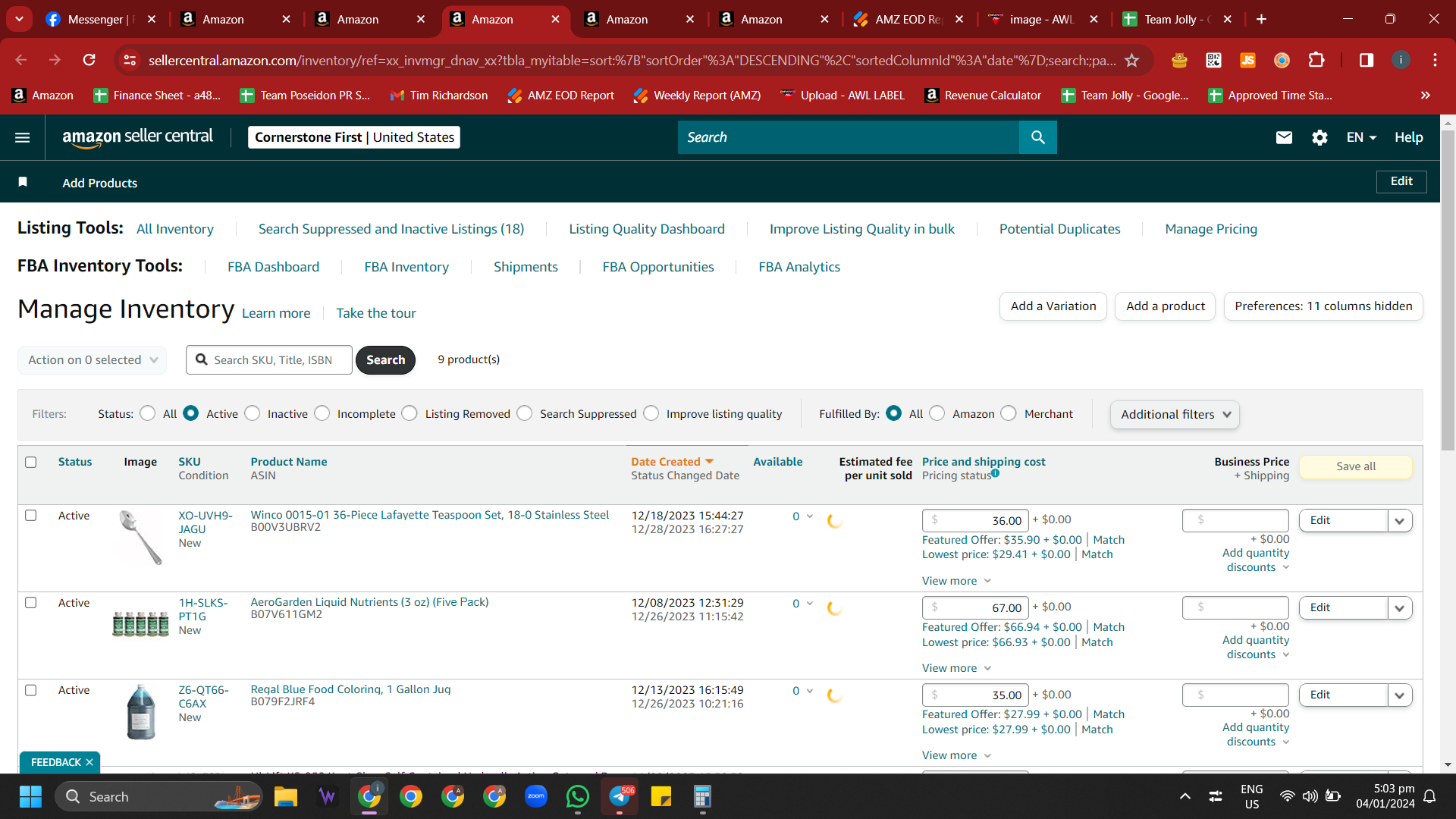The width and height of the screenshot is (1456, 819).
Task: Open File Explorer from the taskbar
Action: coord(286,796)
